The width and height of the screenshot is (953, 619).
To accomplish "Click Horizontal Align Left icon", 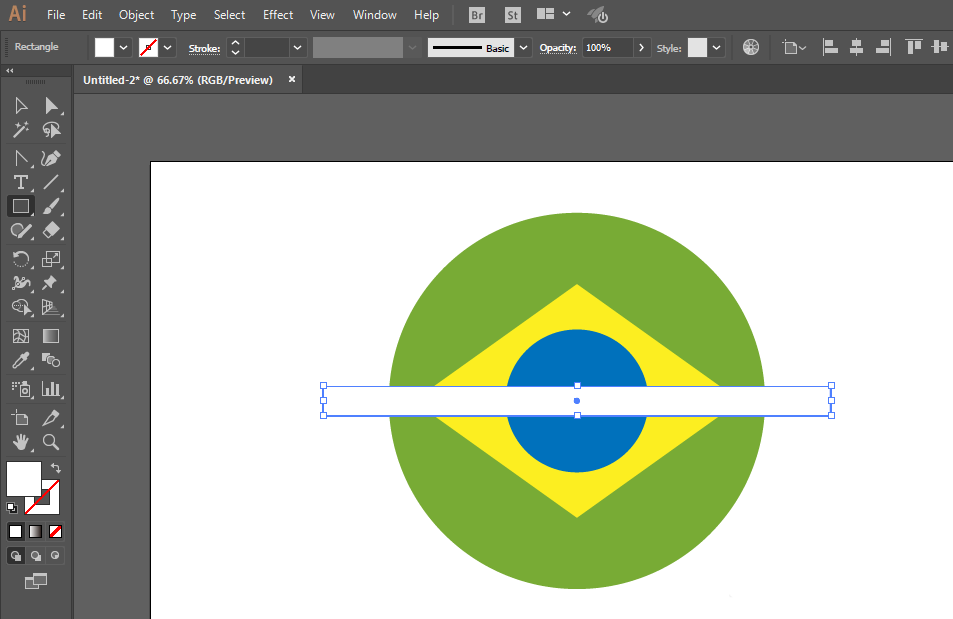I will [x=830, y=47].
